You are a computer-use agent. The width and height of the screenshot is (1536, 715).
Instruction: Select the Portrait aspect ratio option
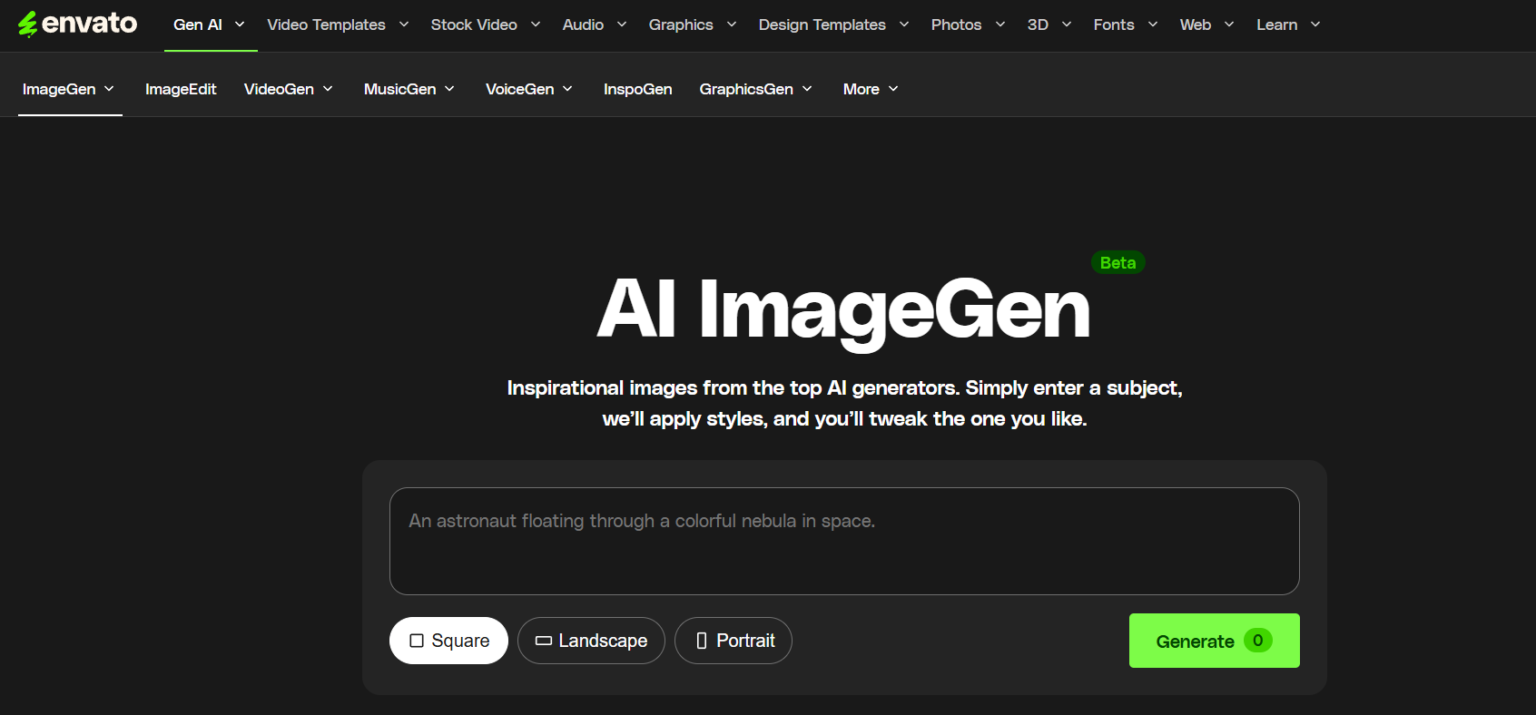click(733, 641)
